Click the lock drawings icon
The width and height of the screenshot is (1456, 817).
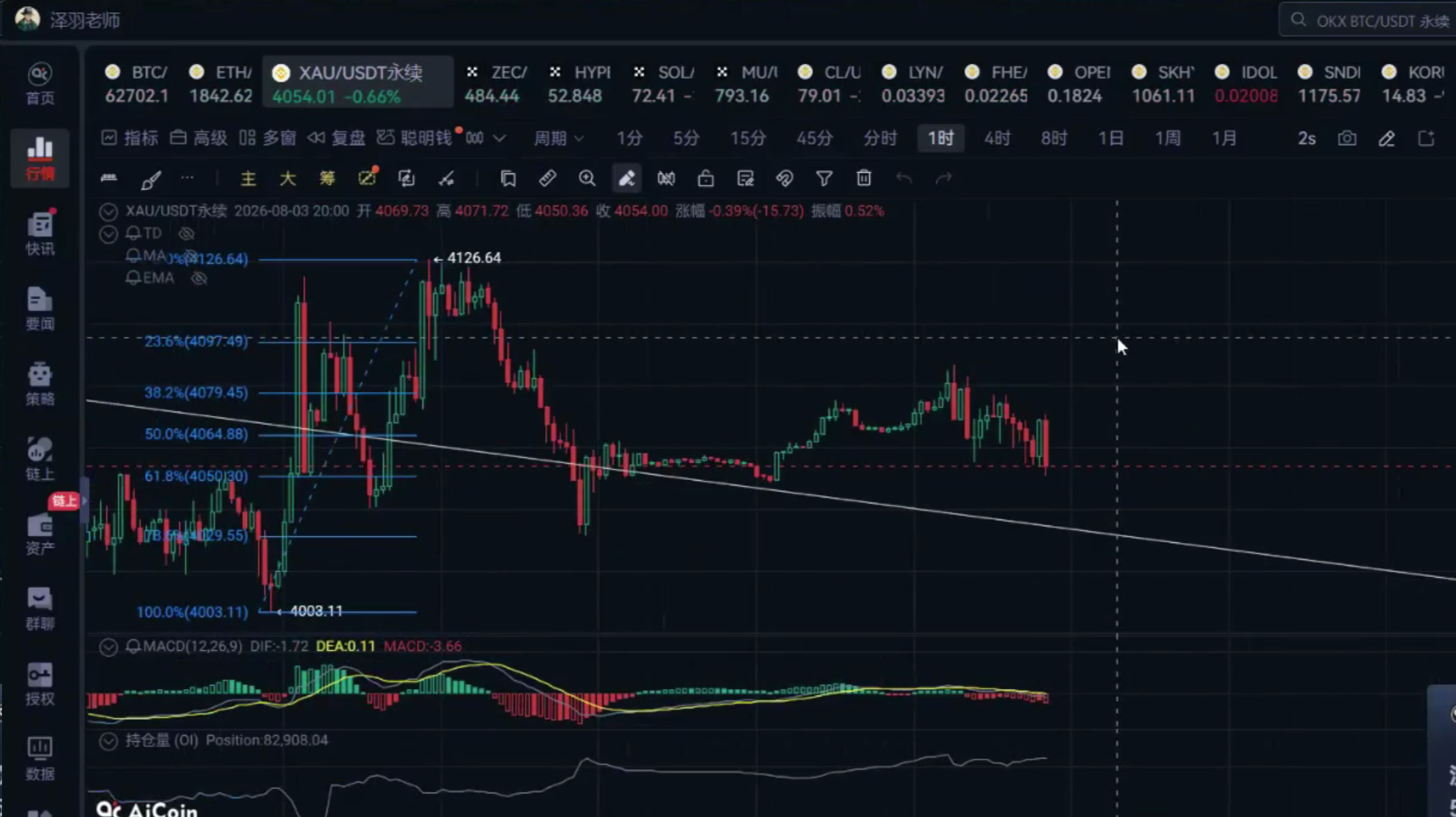[706, 178]
